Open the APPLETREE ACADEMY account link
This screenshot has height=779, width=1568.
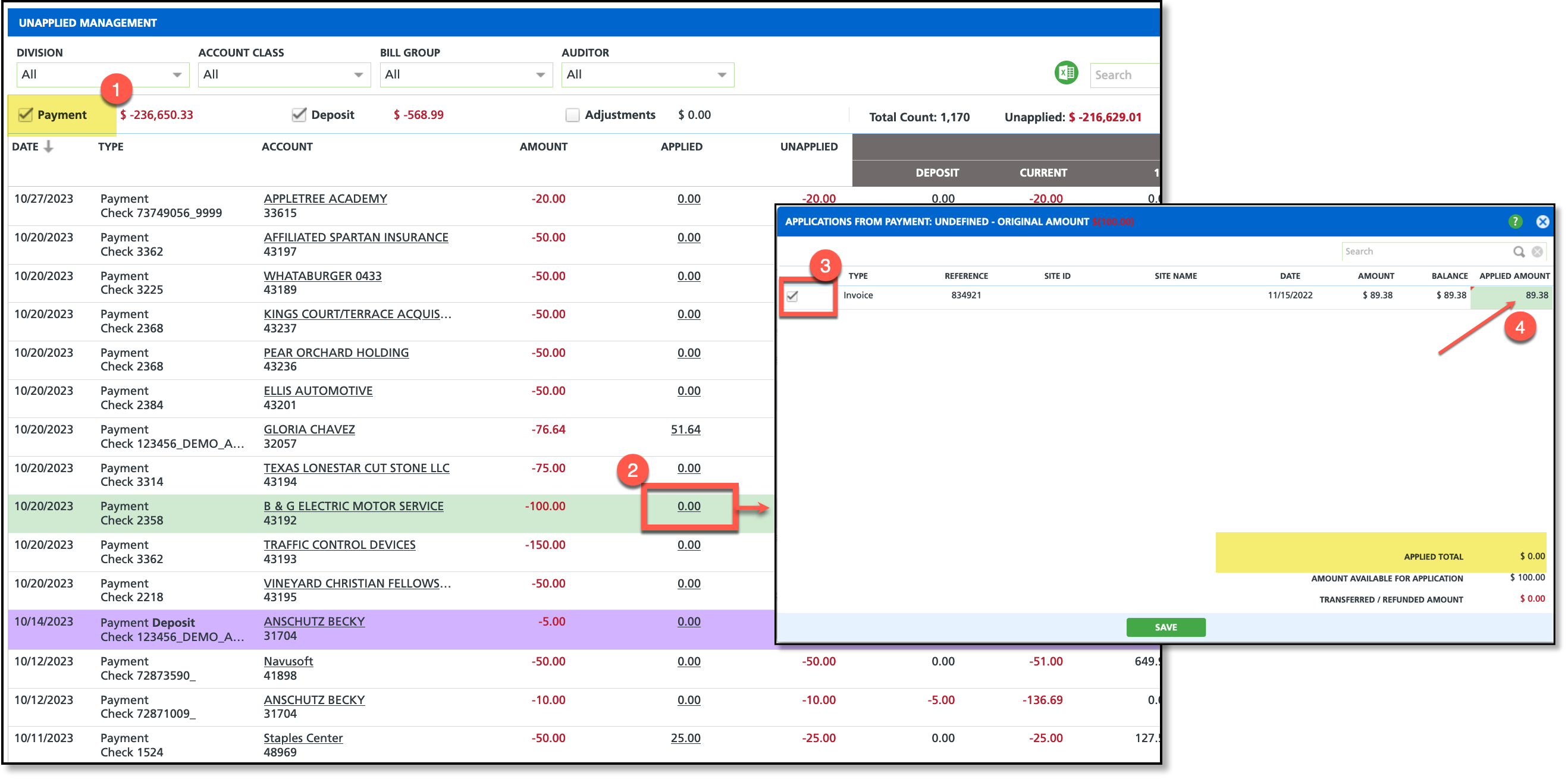(325, 199)
